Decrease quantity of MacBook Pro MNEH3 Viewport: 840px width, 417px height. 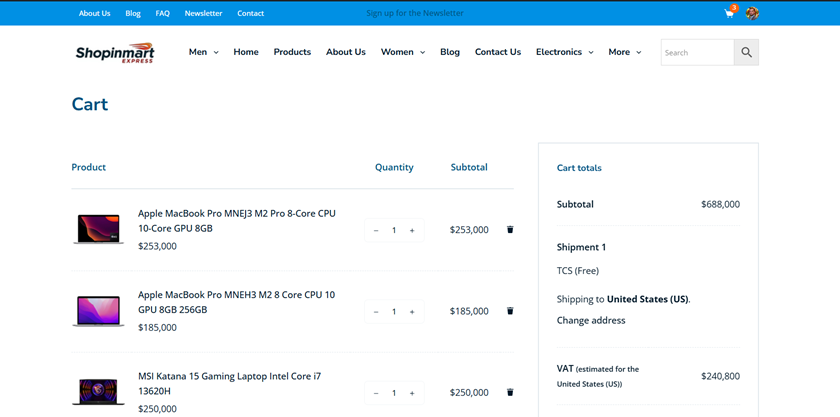click(376, 312)
